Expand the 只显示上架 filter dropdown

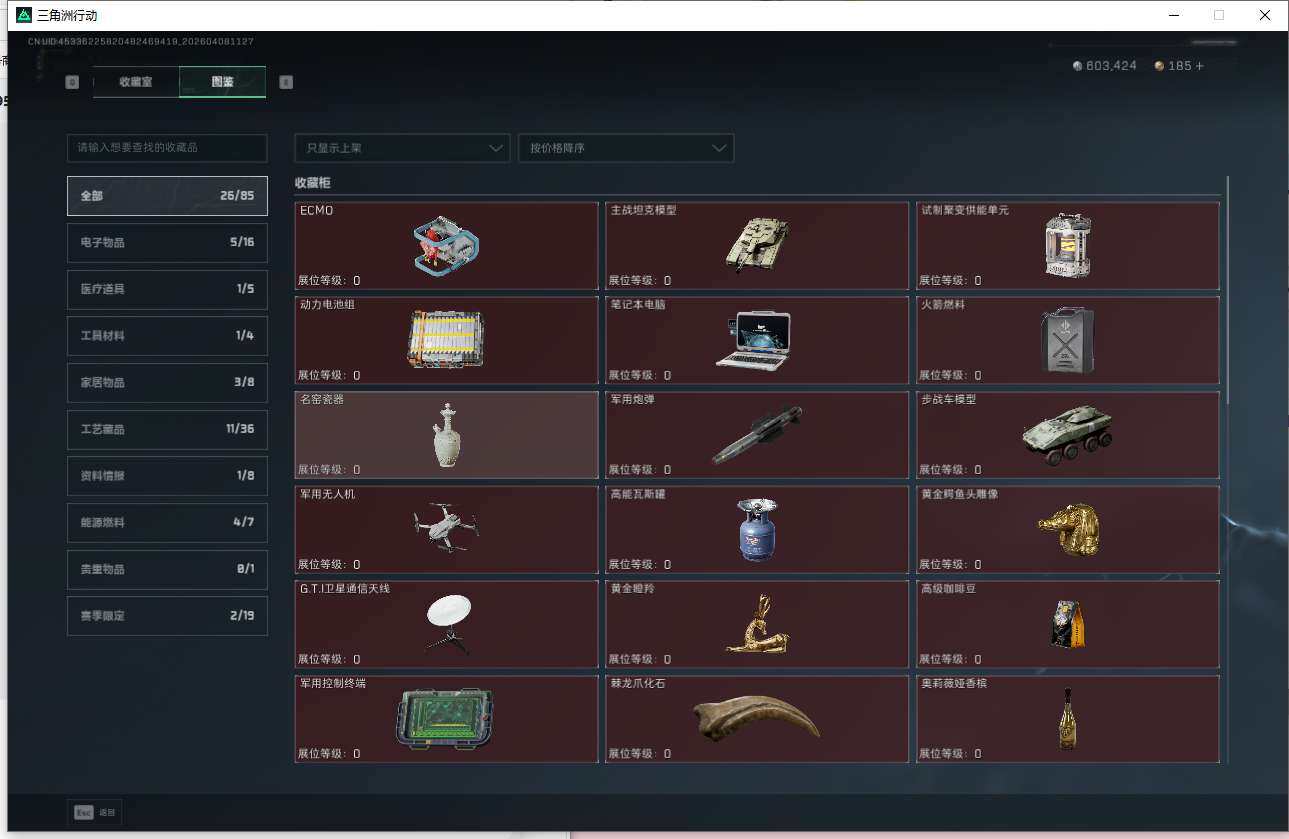[402, 148]
